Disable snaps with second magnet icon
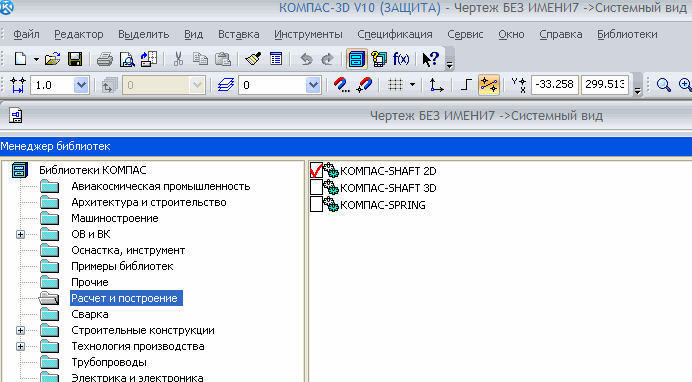This screenshot has height=382, width=692. click(364, 85)
